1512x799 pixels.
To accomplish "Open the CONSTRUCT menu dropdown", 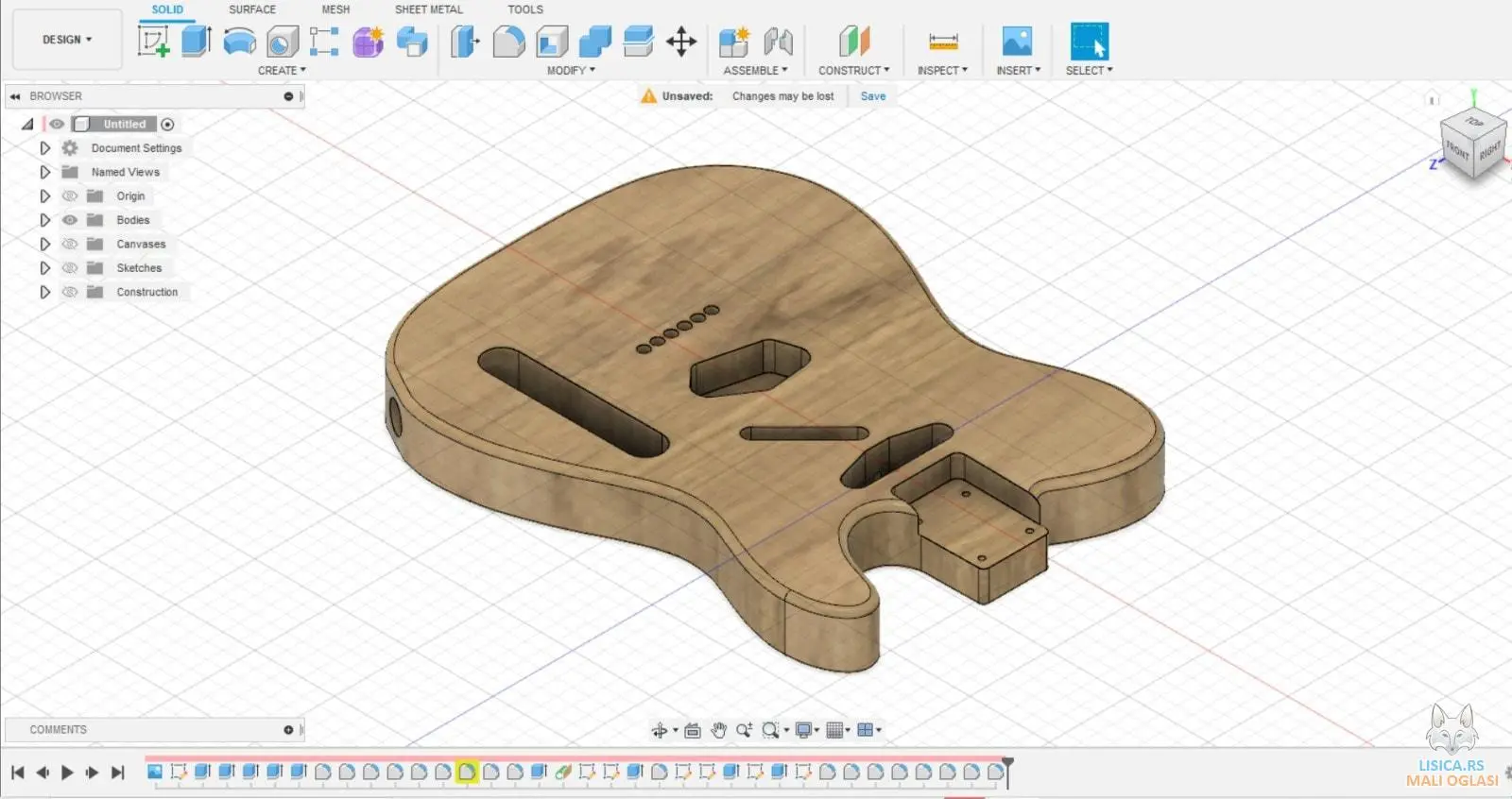I will coord(853,70).
